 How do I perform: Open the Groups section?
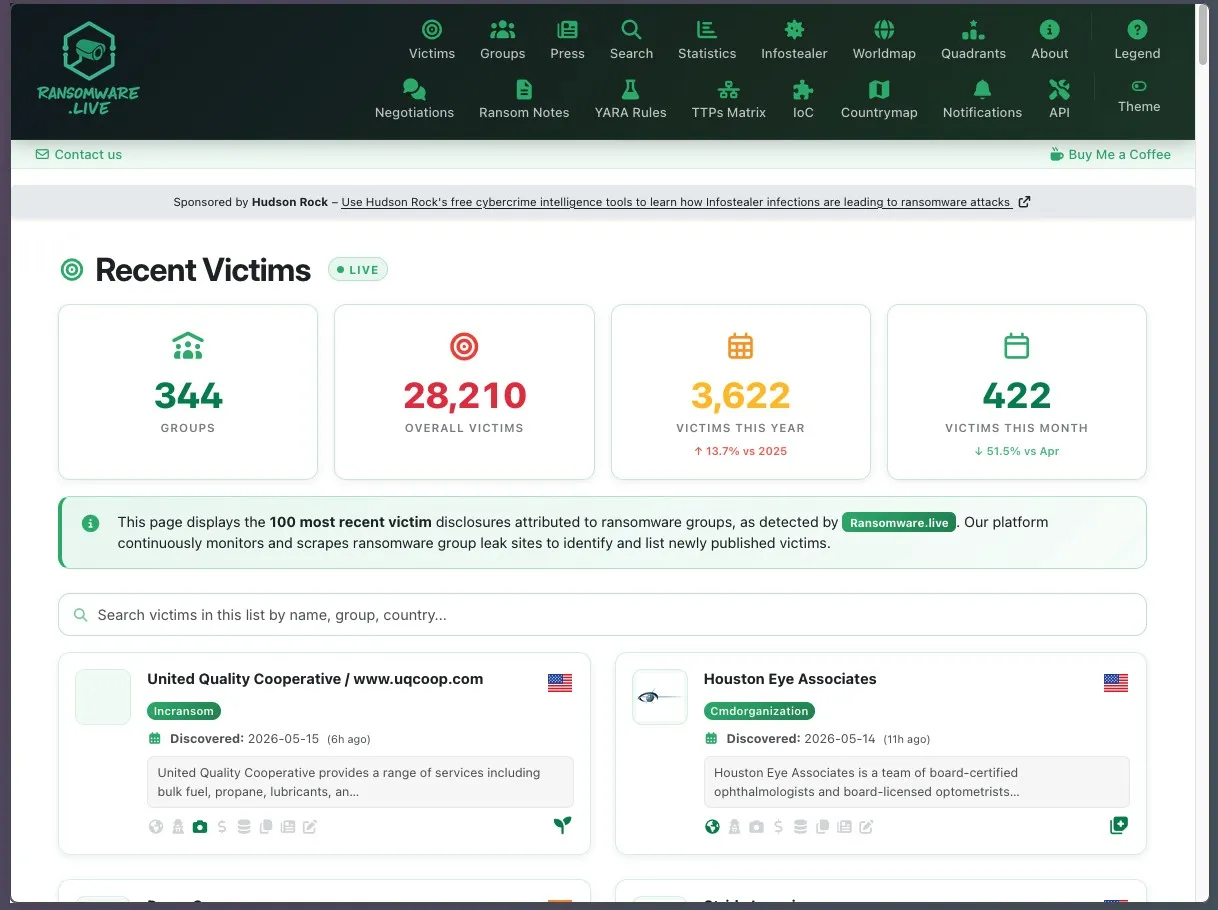pos(502,41)
